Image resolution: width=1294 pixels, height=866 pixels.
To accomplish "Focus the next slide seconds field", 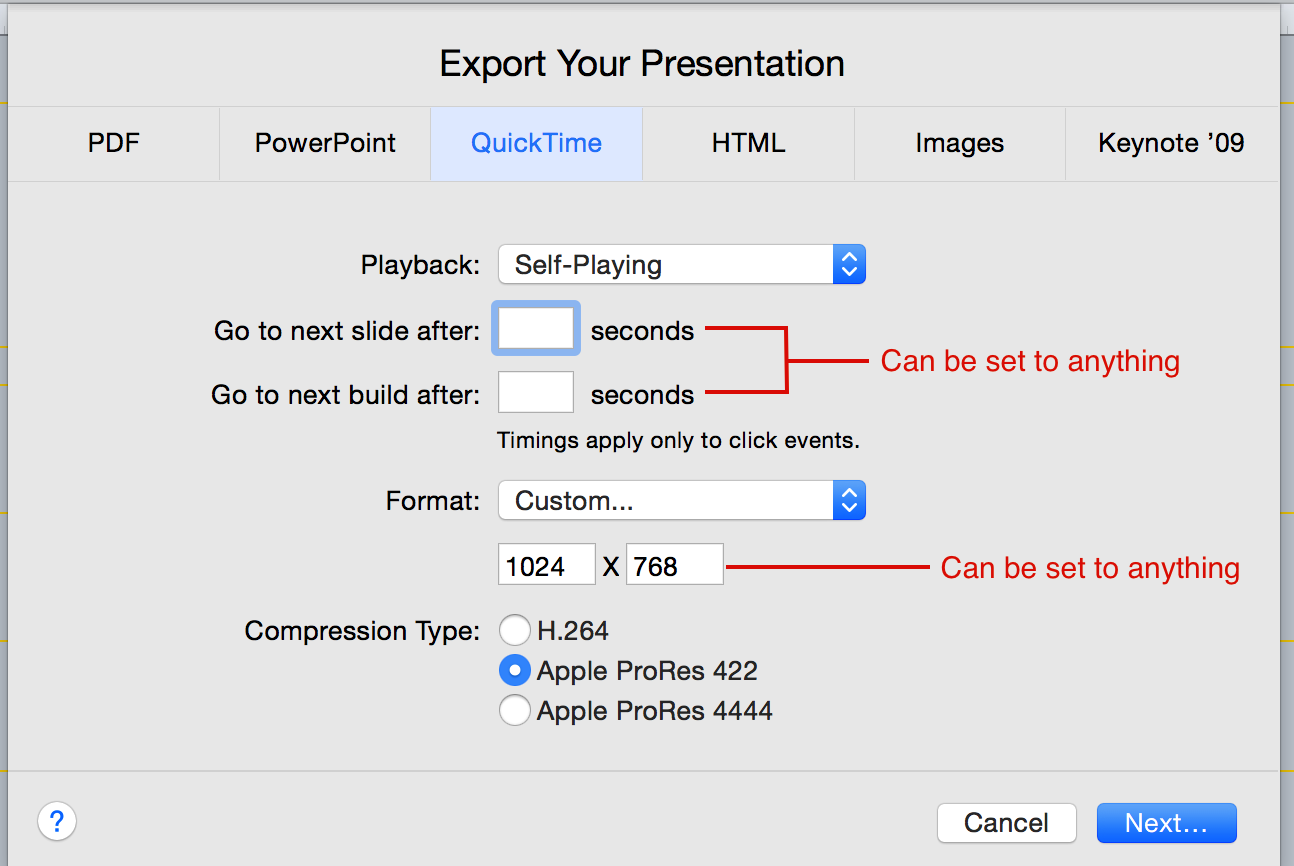I will 536,329.
